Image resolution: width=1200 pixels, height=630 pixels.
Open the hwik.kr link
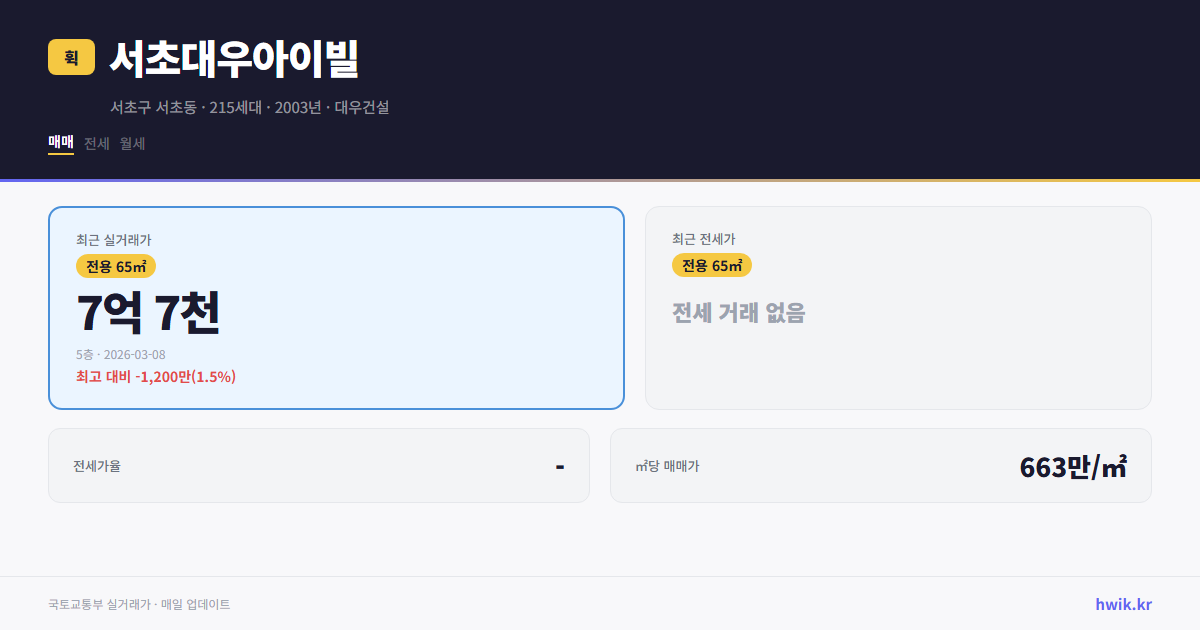click(1124, 604)
